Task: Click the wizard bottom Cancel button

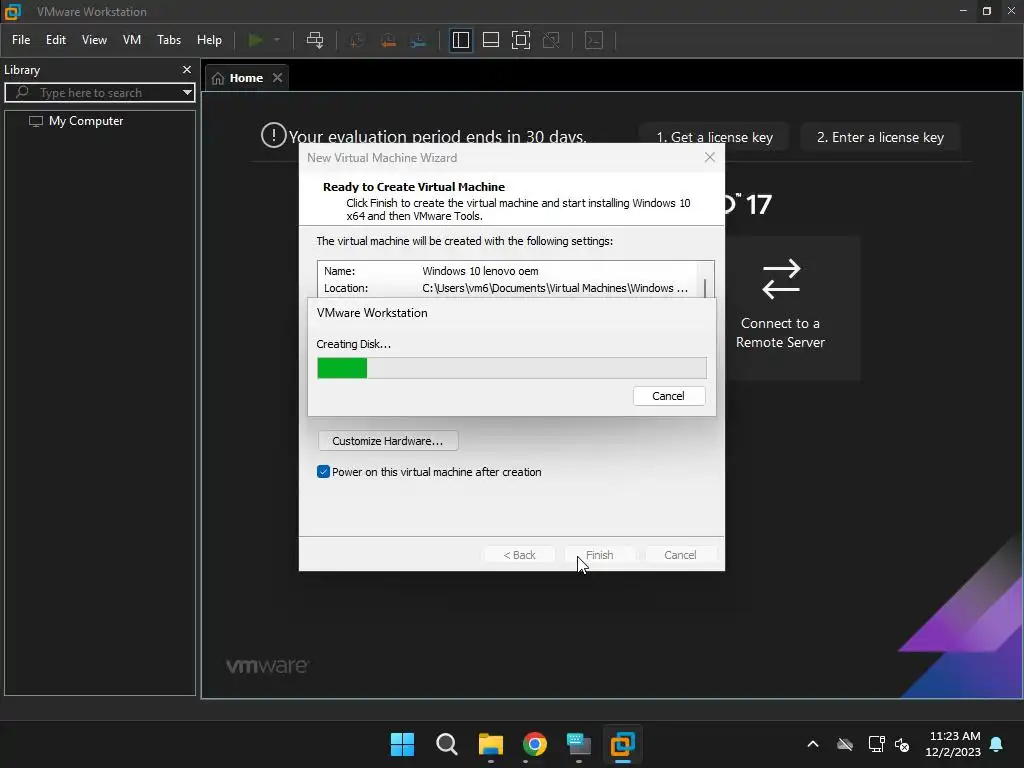Action: (680, 554)
